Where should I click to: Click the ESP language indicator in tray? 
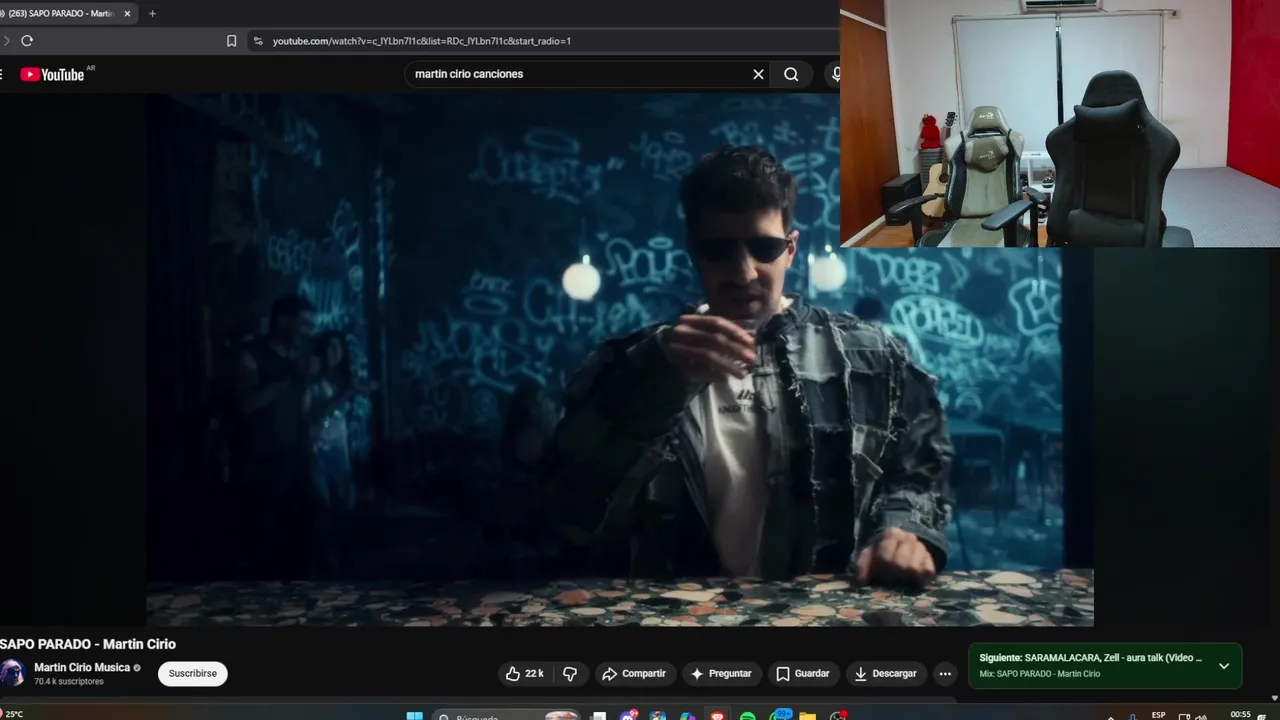pos(1158,715)
